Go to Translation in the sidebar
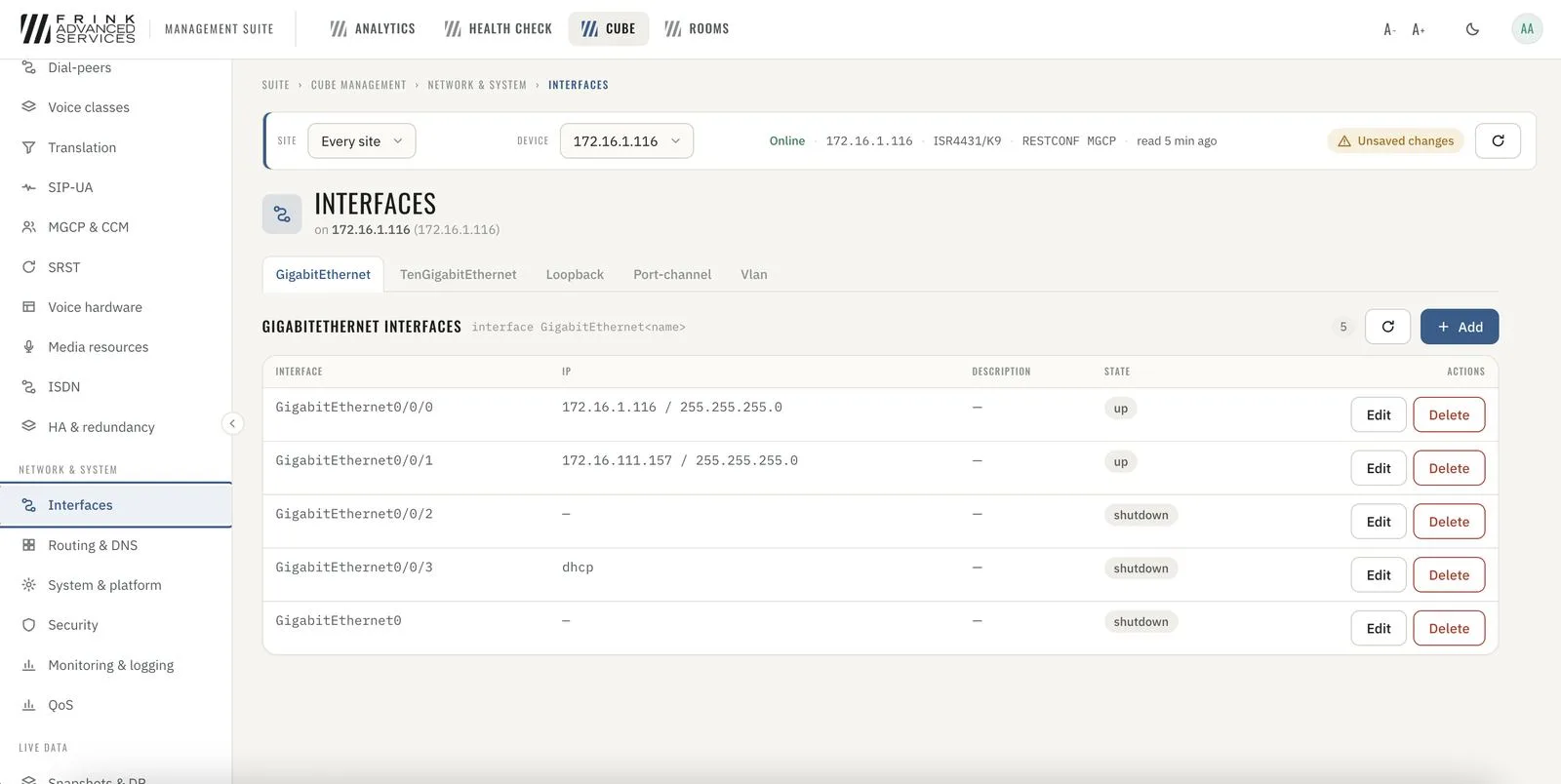Viewport: 1561px width, 784px height. click(115, 147)
